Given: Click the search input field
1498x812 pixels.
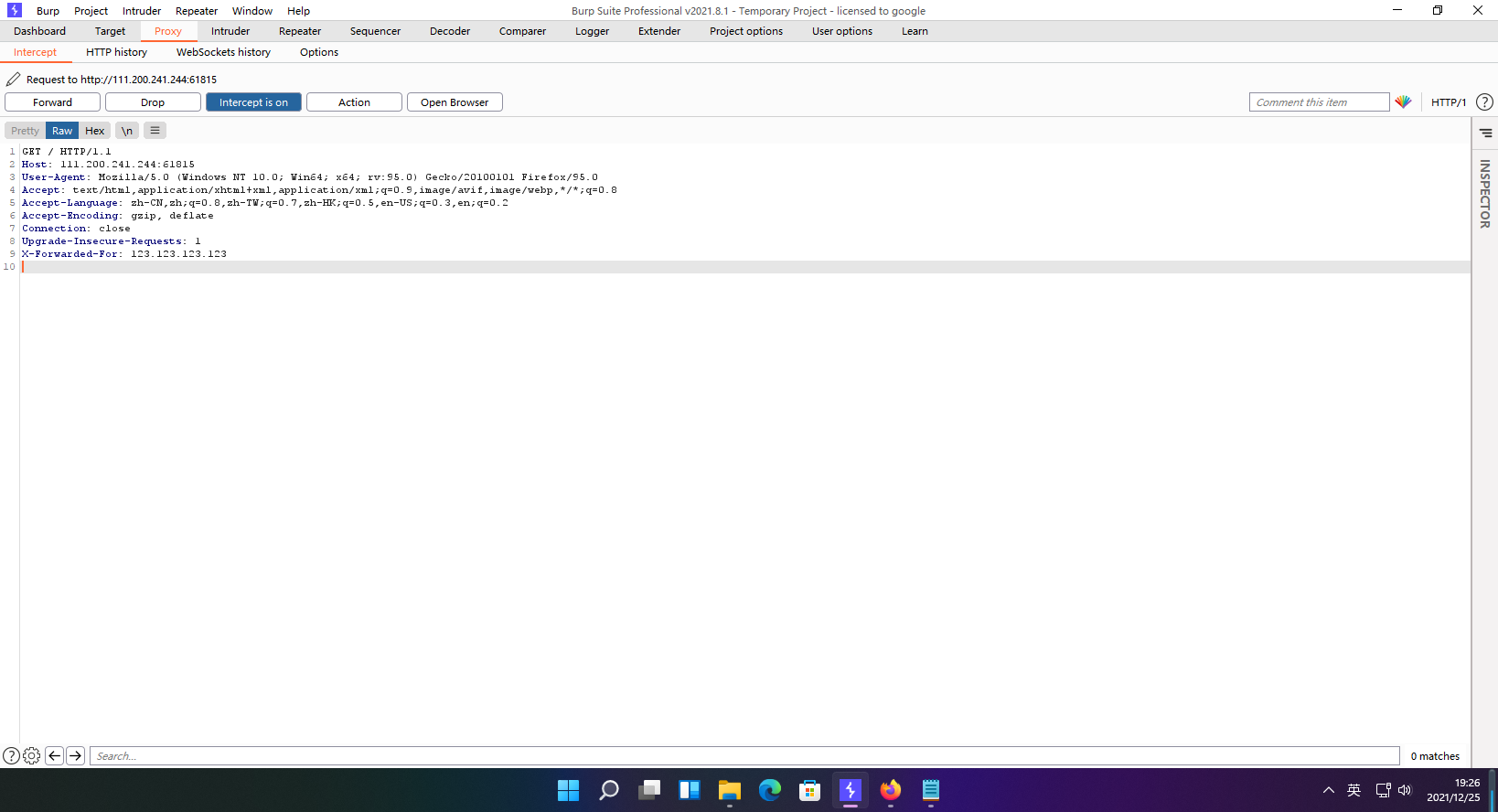Looking at the screenshot, I should coord(744,756).
